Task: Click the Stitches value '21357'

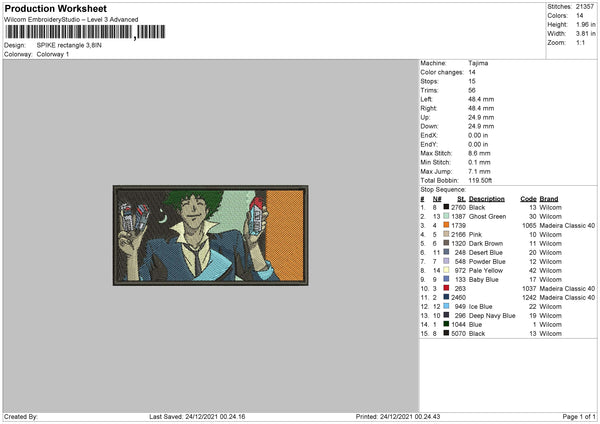Action: [585, 7]
